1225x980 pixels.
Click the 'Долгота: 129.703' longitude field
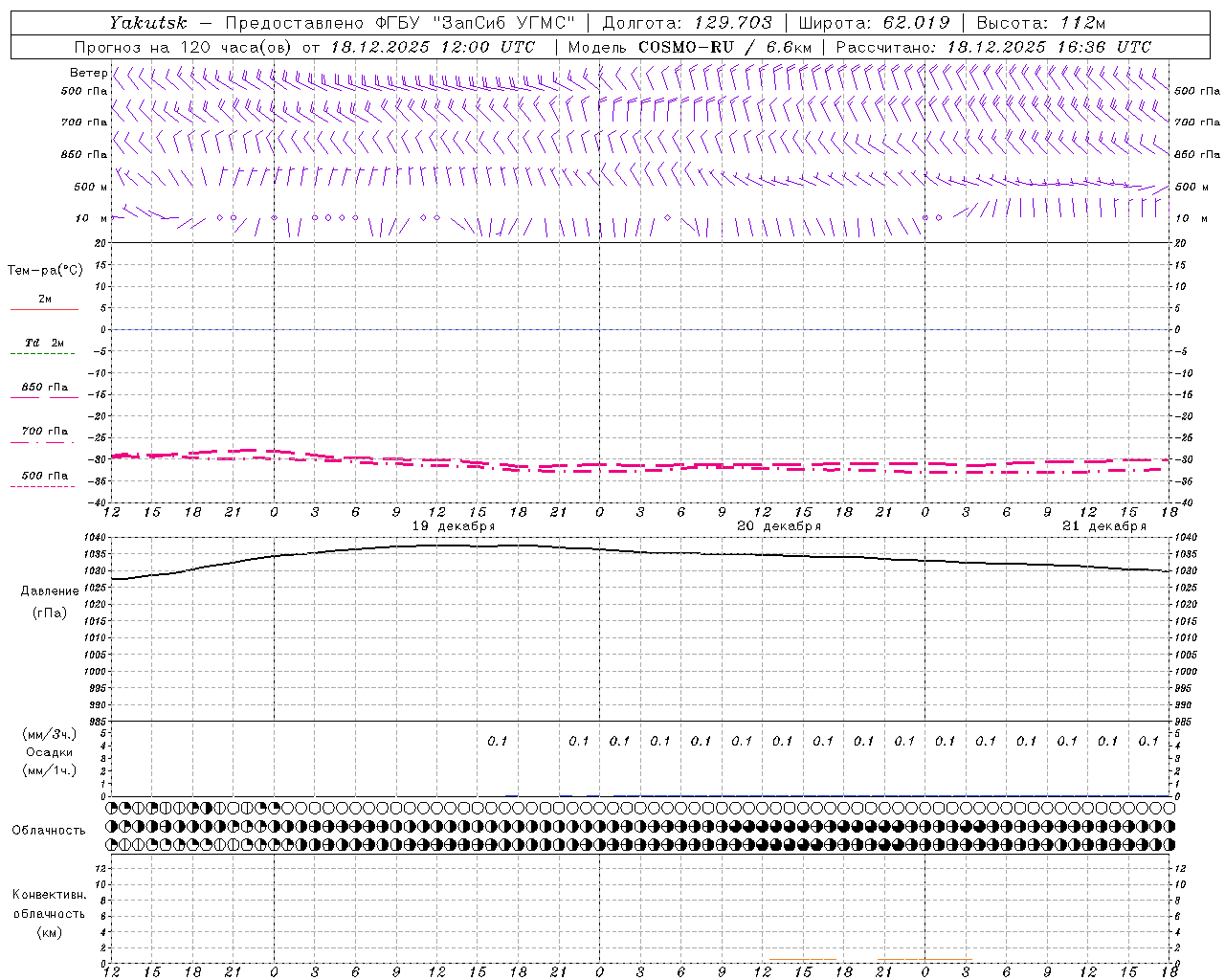point(687,23)
